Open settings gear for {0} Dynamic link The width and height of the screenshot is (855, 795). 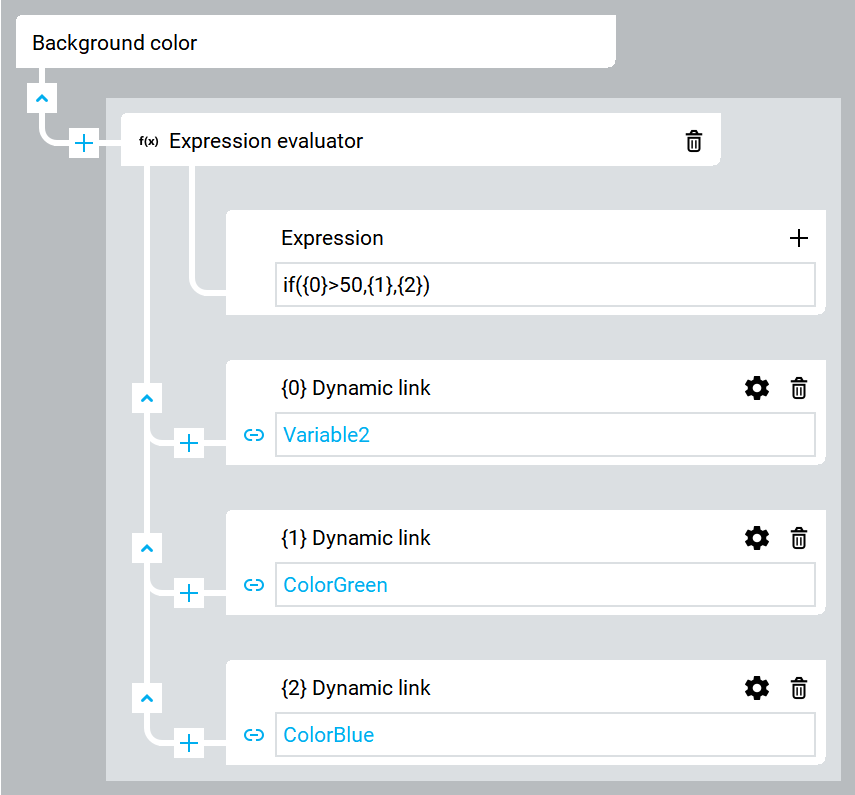(757, 388)
